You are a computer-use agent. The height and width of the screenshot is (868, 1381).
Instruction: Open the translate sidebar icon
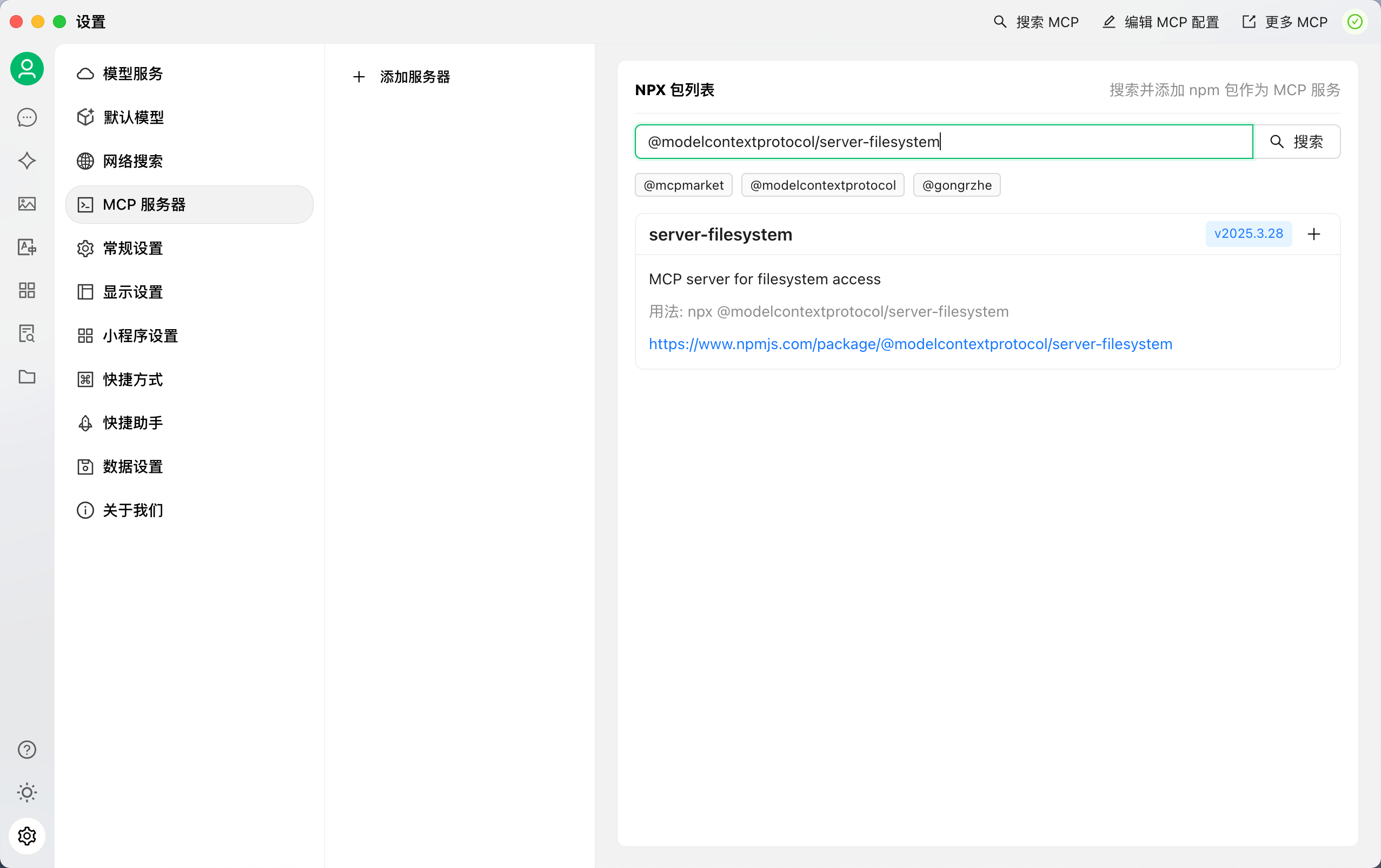point(27,247)
